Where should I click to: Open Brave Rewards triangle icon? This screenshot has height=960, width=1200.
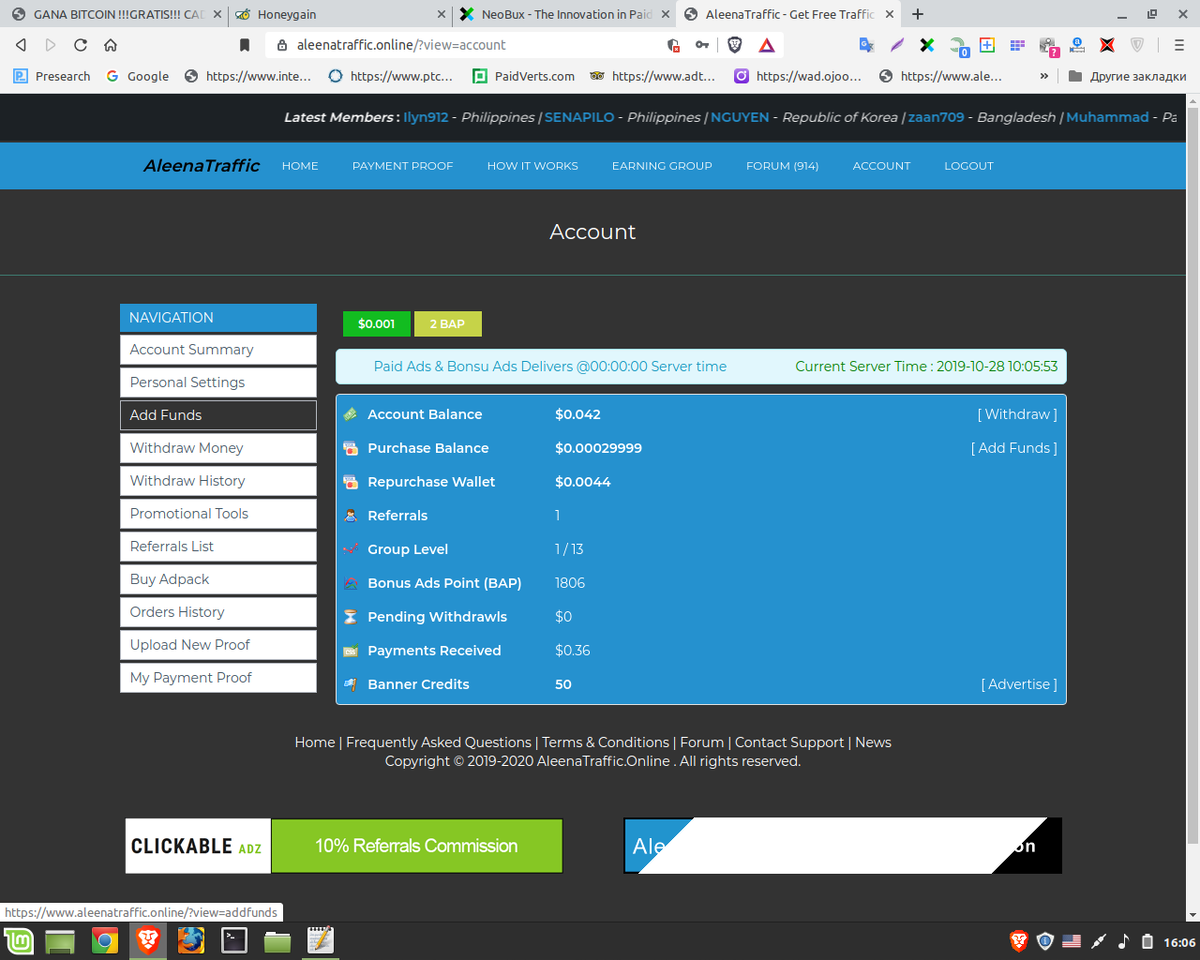(766, 45)
